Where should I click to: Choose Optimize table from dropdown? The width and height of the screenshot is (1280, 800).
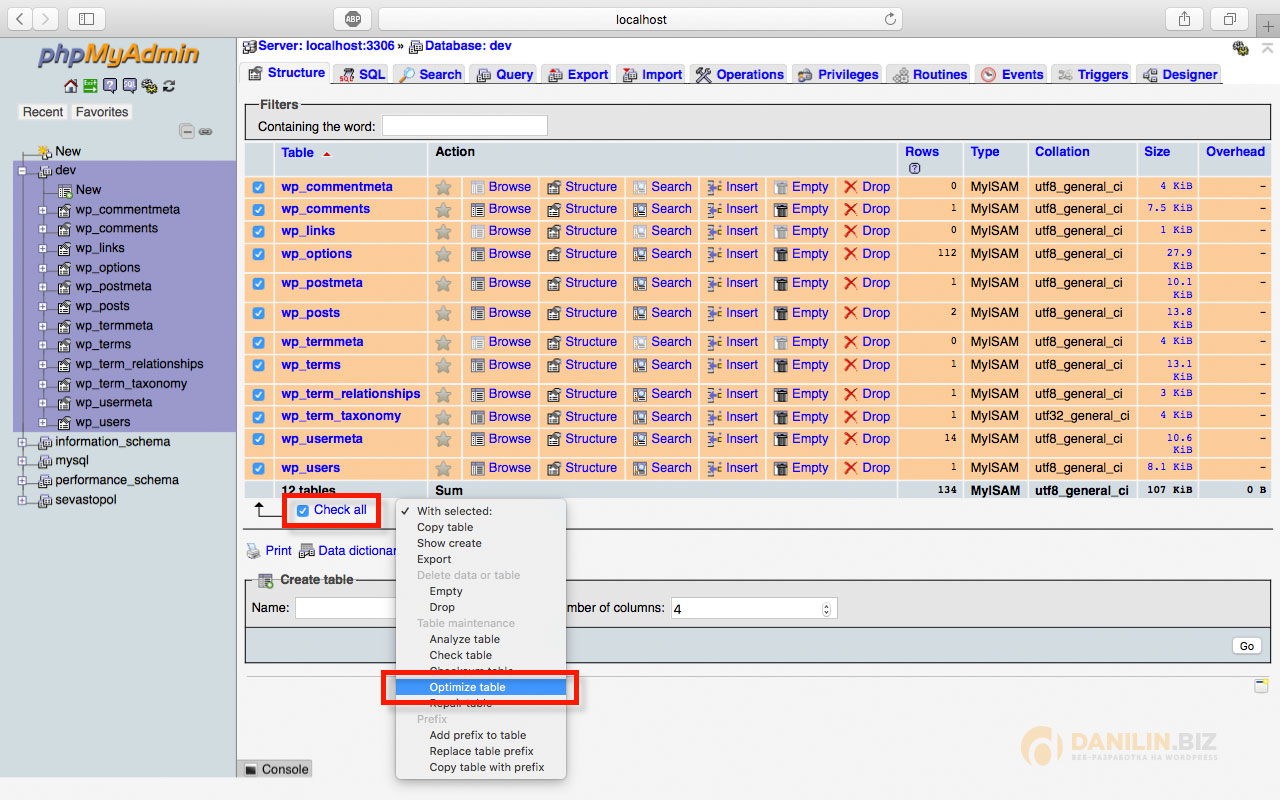(x=481, y=687)
